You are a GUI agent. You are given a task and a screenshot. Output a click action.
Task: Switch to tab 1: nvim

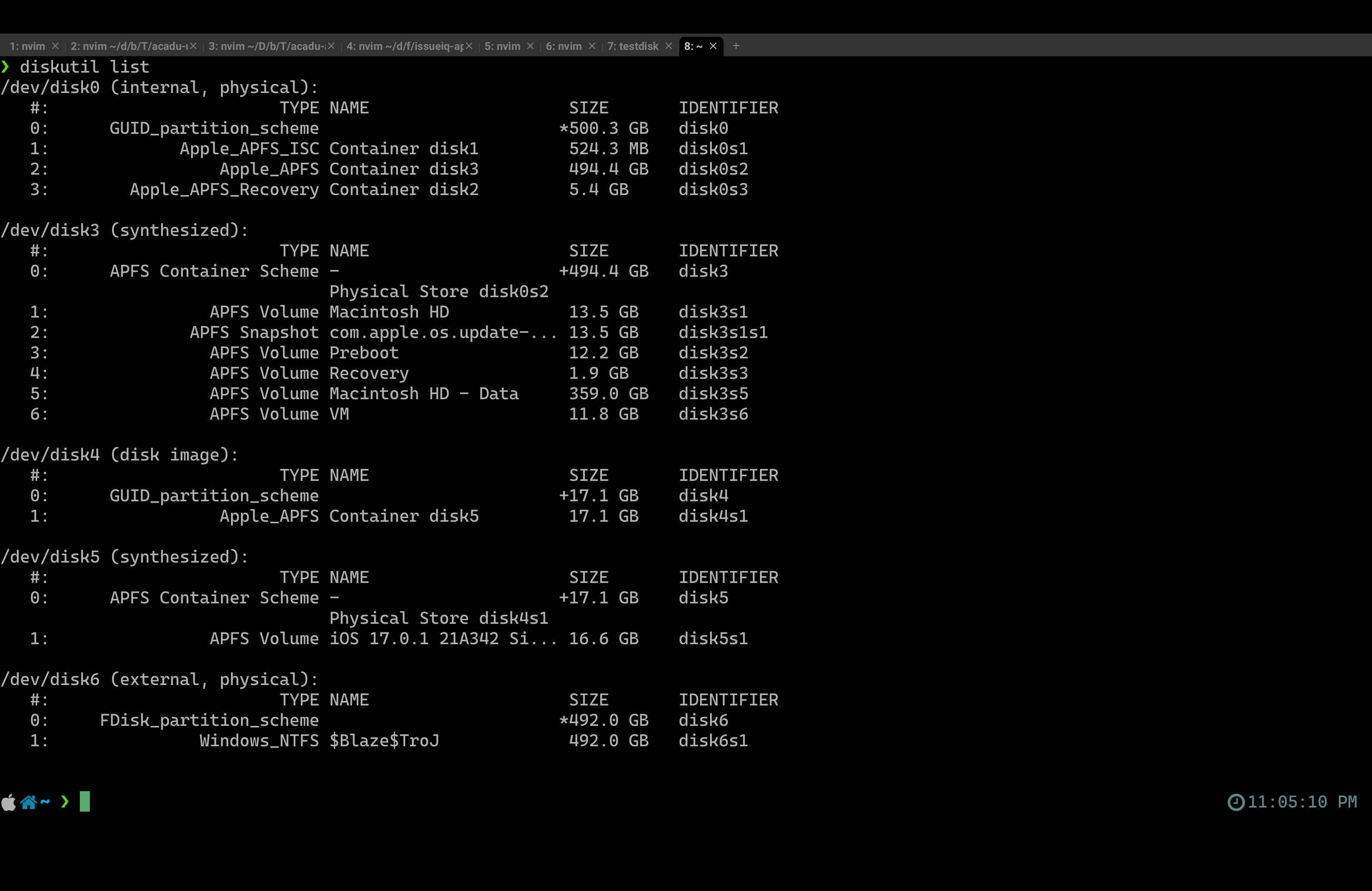[x=27, y=46]
